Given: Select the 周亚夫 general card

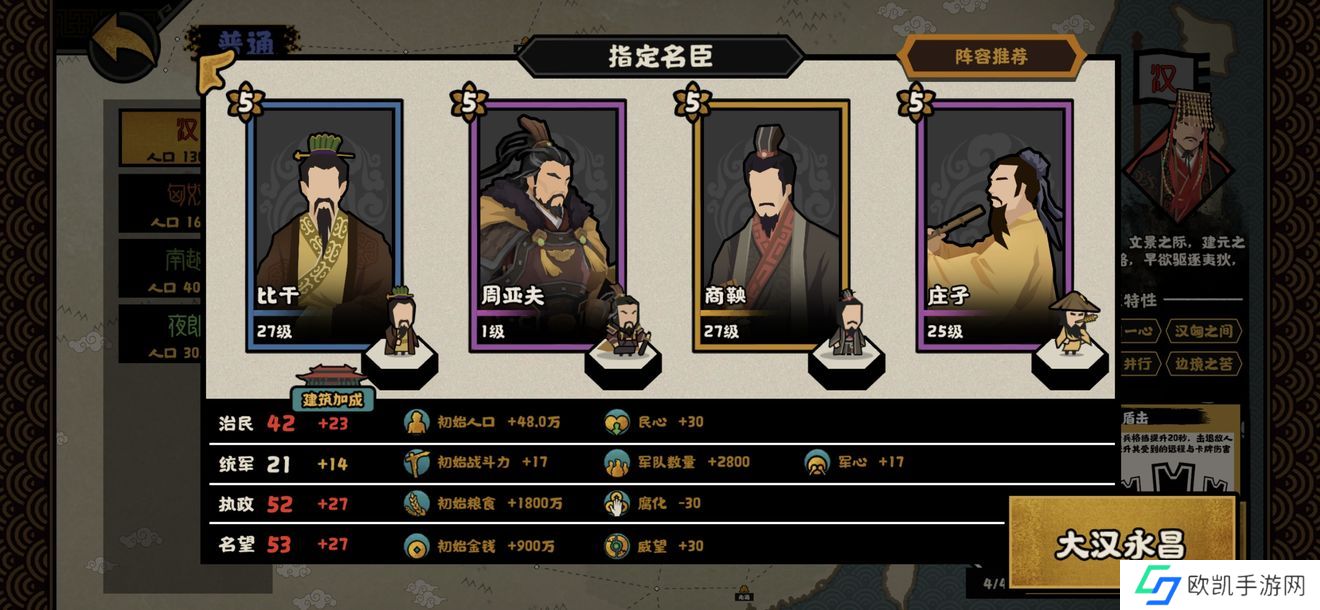Looking at the screenshot, I should click(548, 224).
